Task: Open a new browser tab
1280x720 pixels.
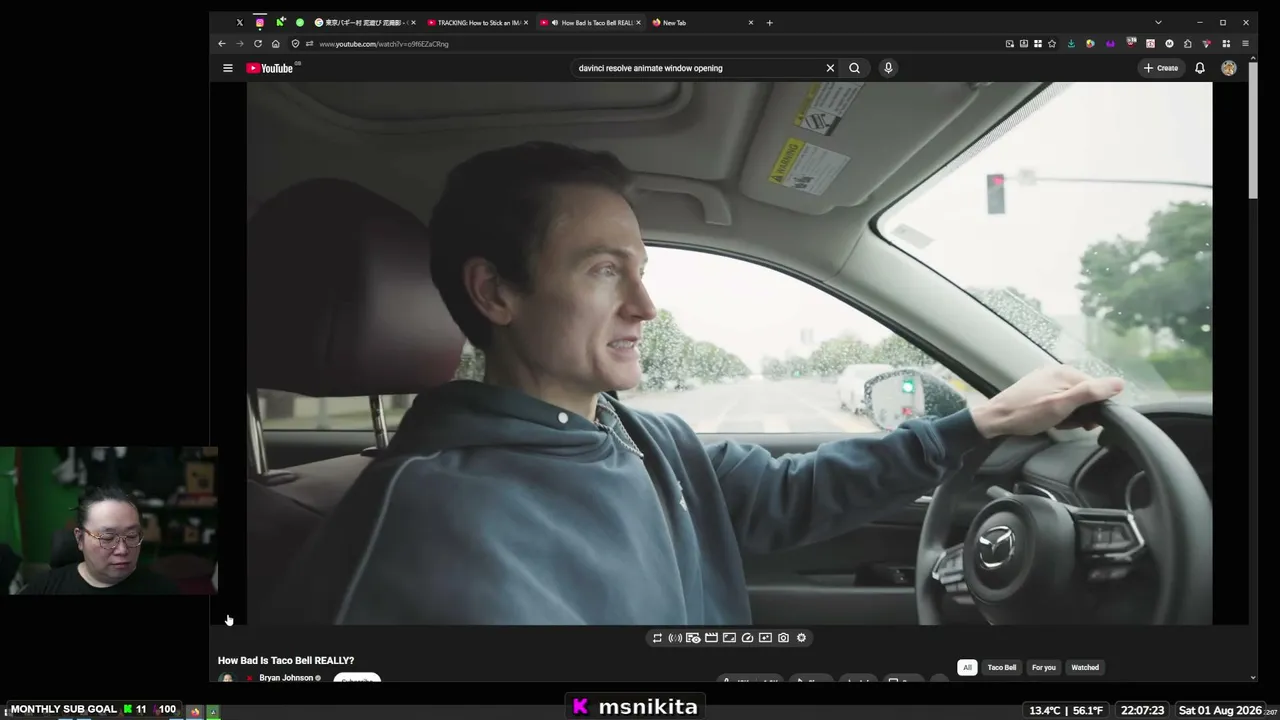Action: tap(769, 22)
